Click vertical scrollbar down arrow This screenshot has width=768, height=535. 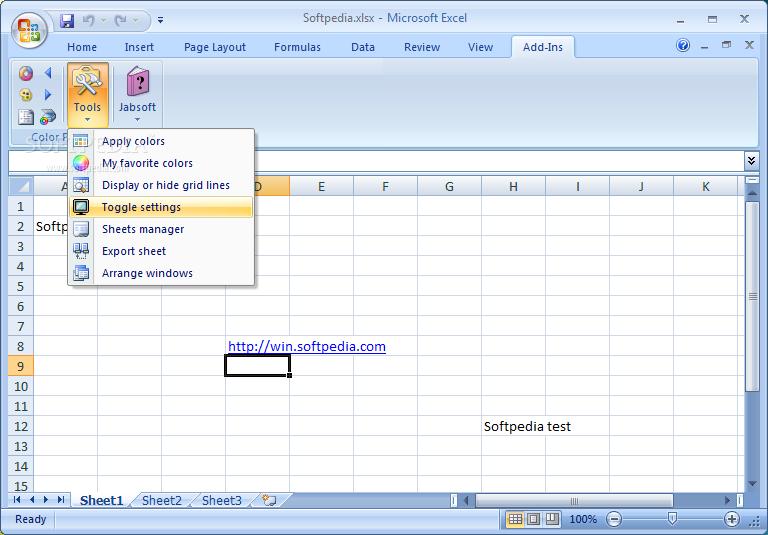point(752,484)
